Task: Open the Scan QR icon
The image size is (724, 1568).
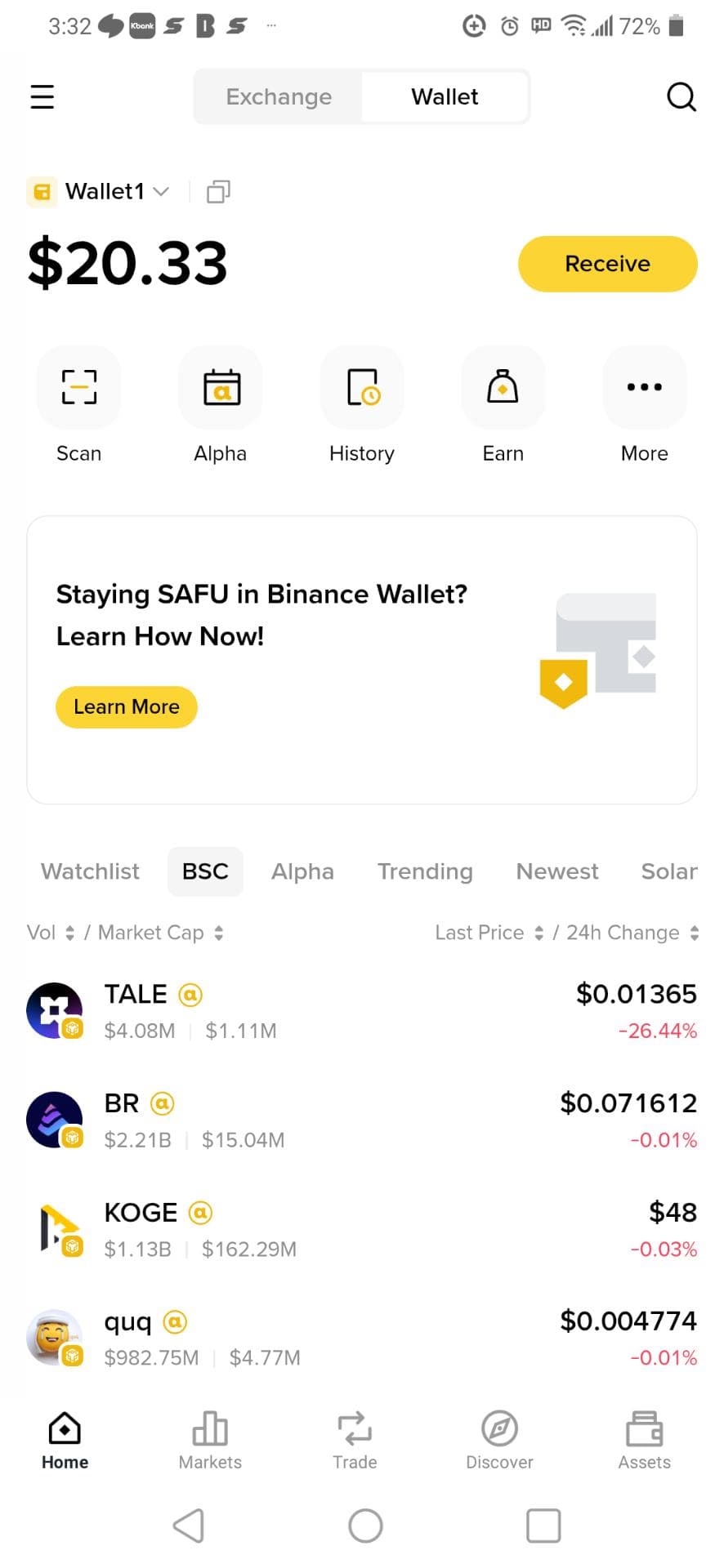Action: [79, 387]
